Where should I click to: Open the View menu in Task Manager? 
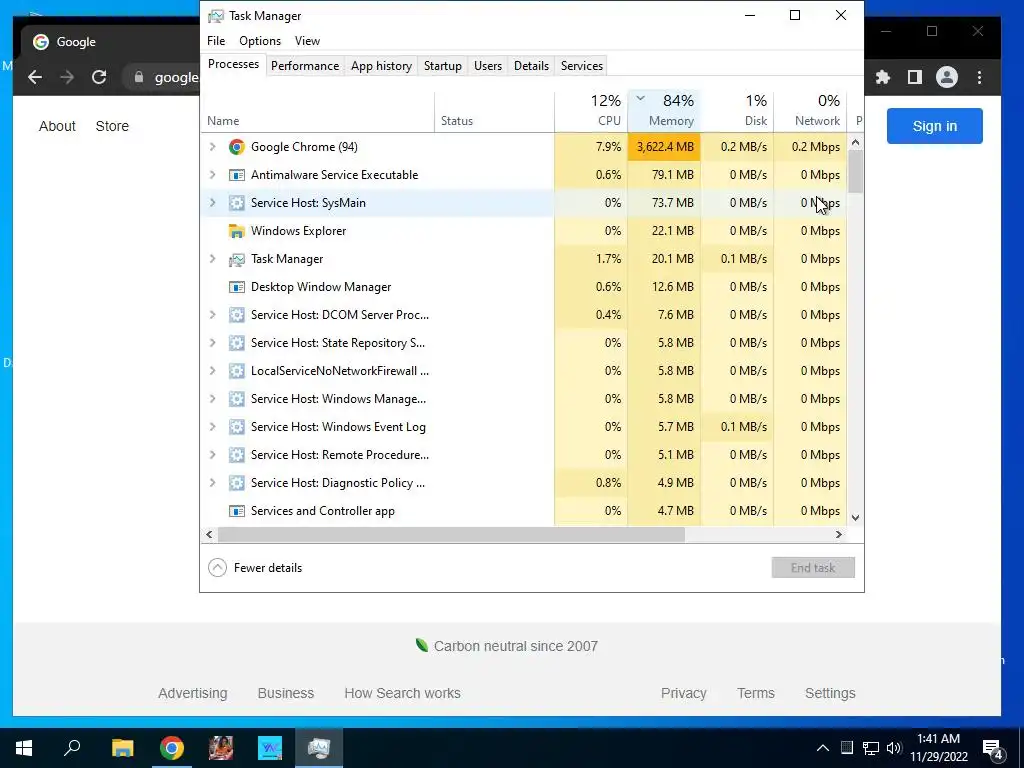coord(307,40)
